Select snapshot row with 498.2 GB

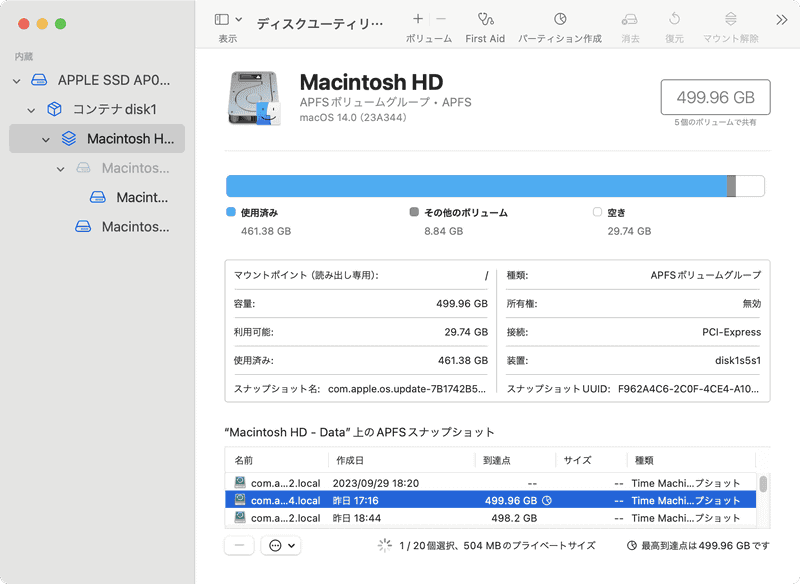(x=490, y=518)
